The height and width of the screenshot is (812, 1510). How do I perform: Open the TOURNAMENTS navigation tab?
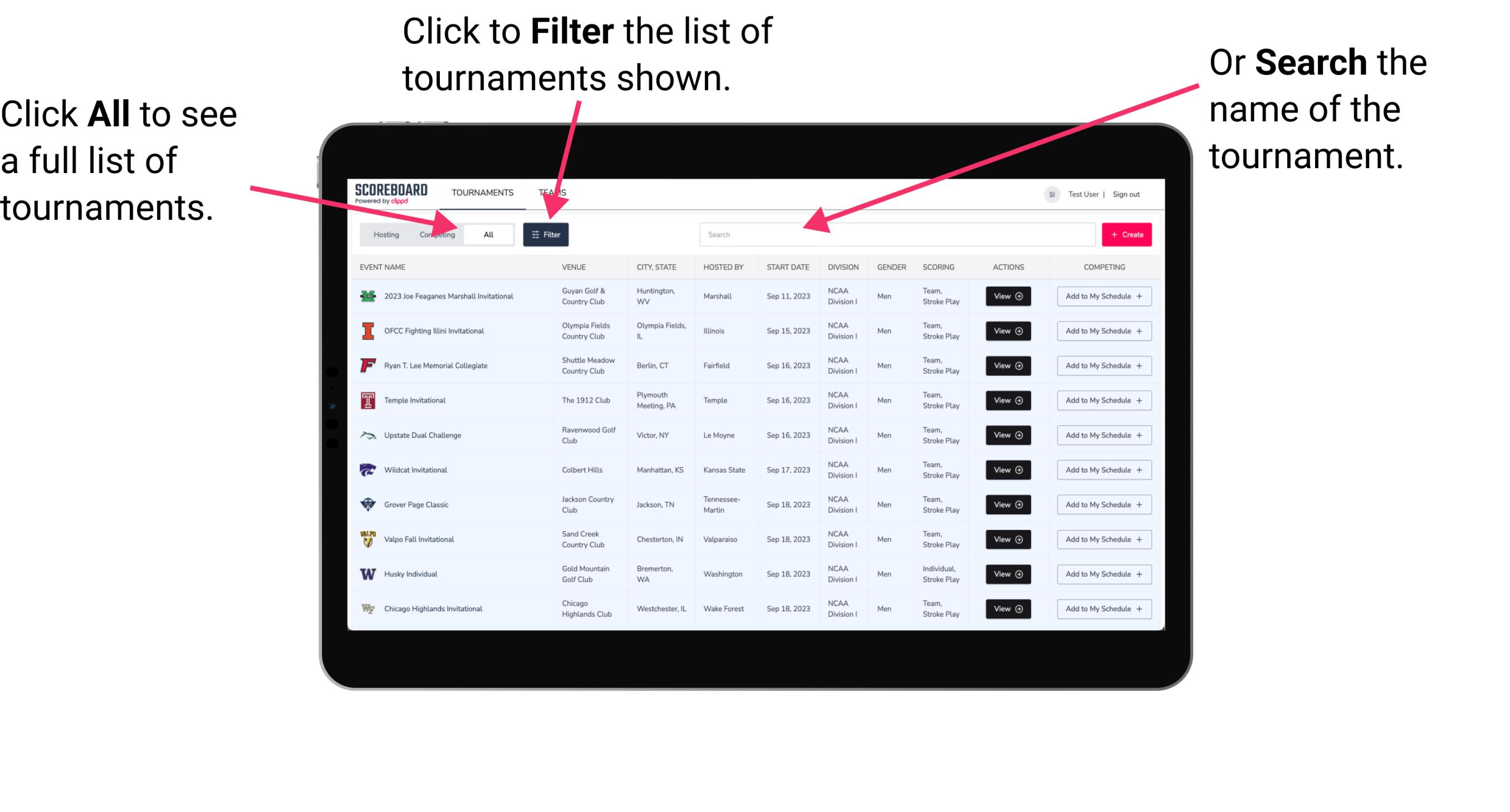(481, 191)
